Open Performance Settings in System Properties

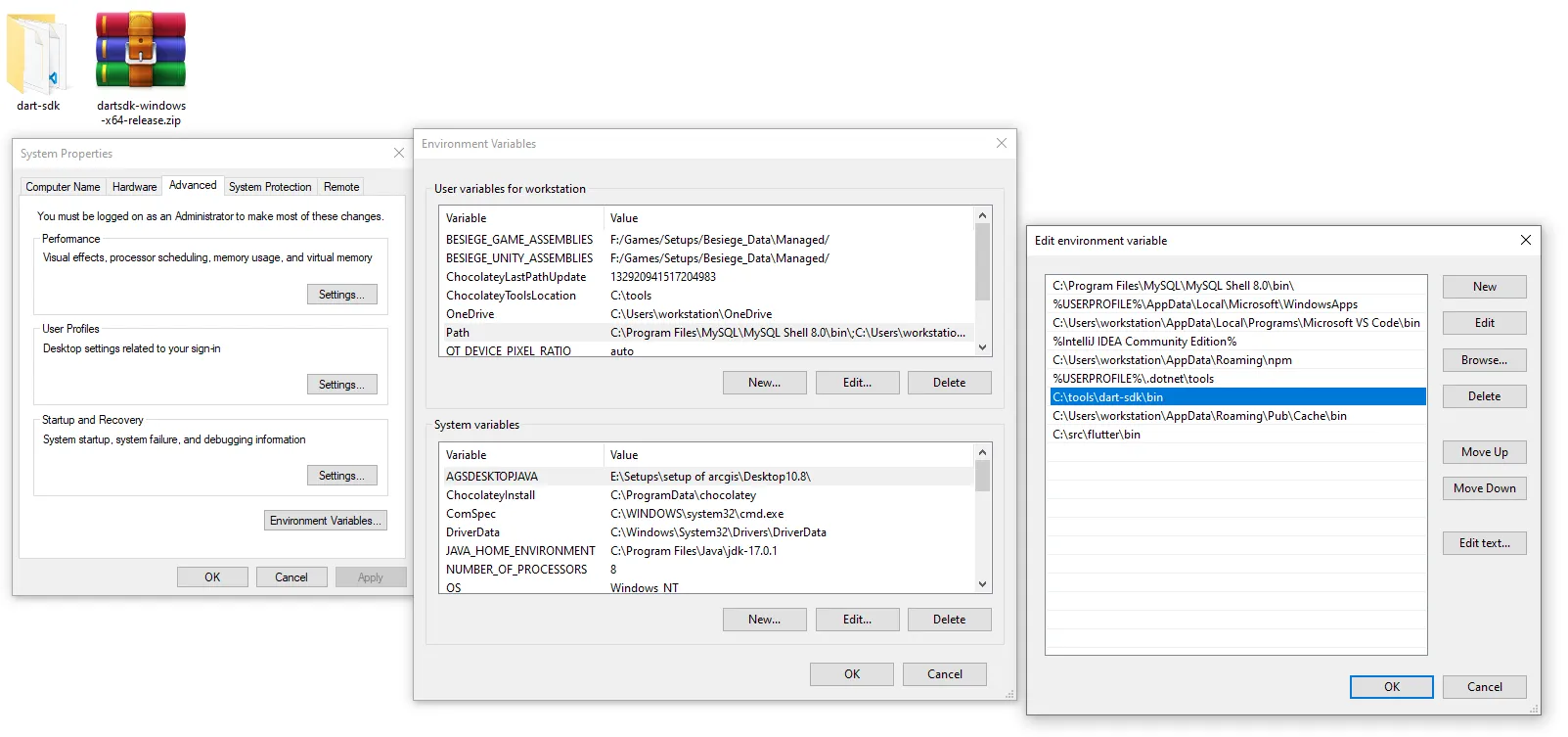[341, 295]
